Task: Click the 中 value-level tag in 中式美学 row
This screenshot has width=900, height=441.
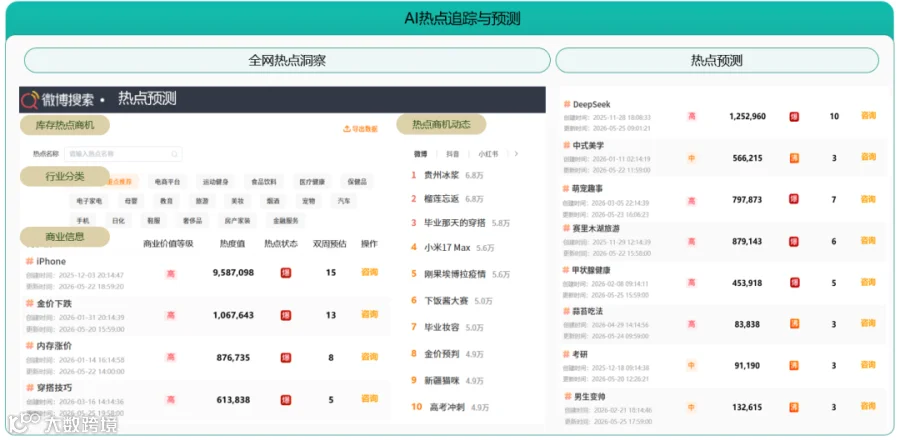Action: click(x=692, y=158)
